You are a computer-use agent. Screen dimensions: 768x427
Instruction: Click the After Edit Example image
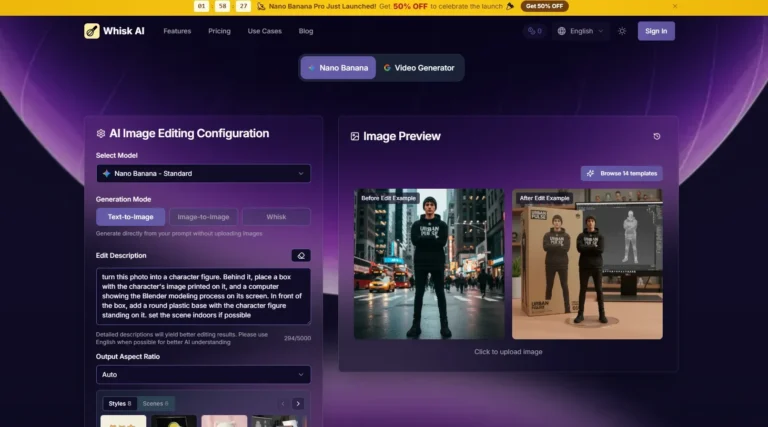[587, 264]
